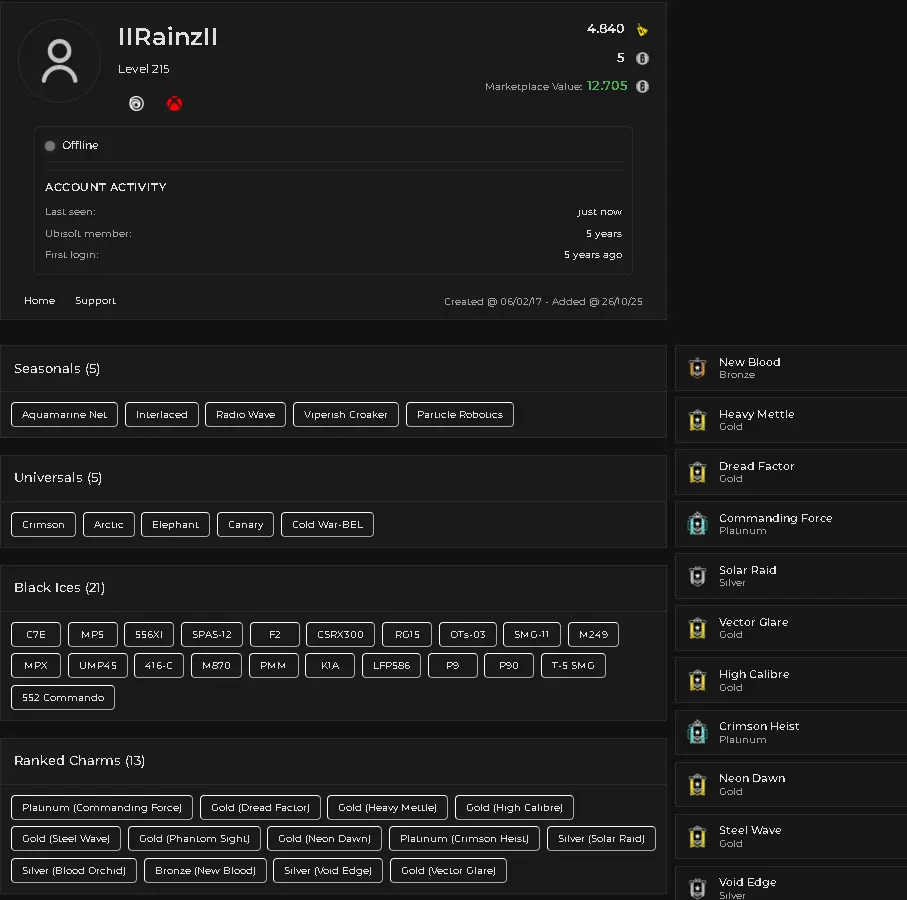Select Platinum (Commanding Force) ranked charm tag
This screenshot has height=900, width=907.
[102, 808]
